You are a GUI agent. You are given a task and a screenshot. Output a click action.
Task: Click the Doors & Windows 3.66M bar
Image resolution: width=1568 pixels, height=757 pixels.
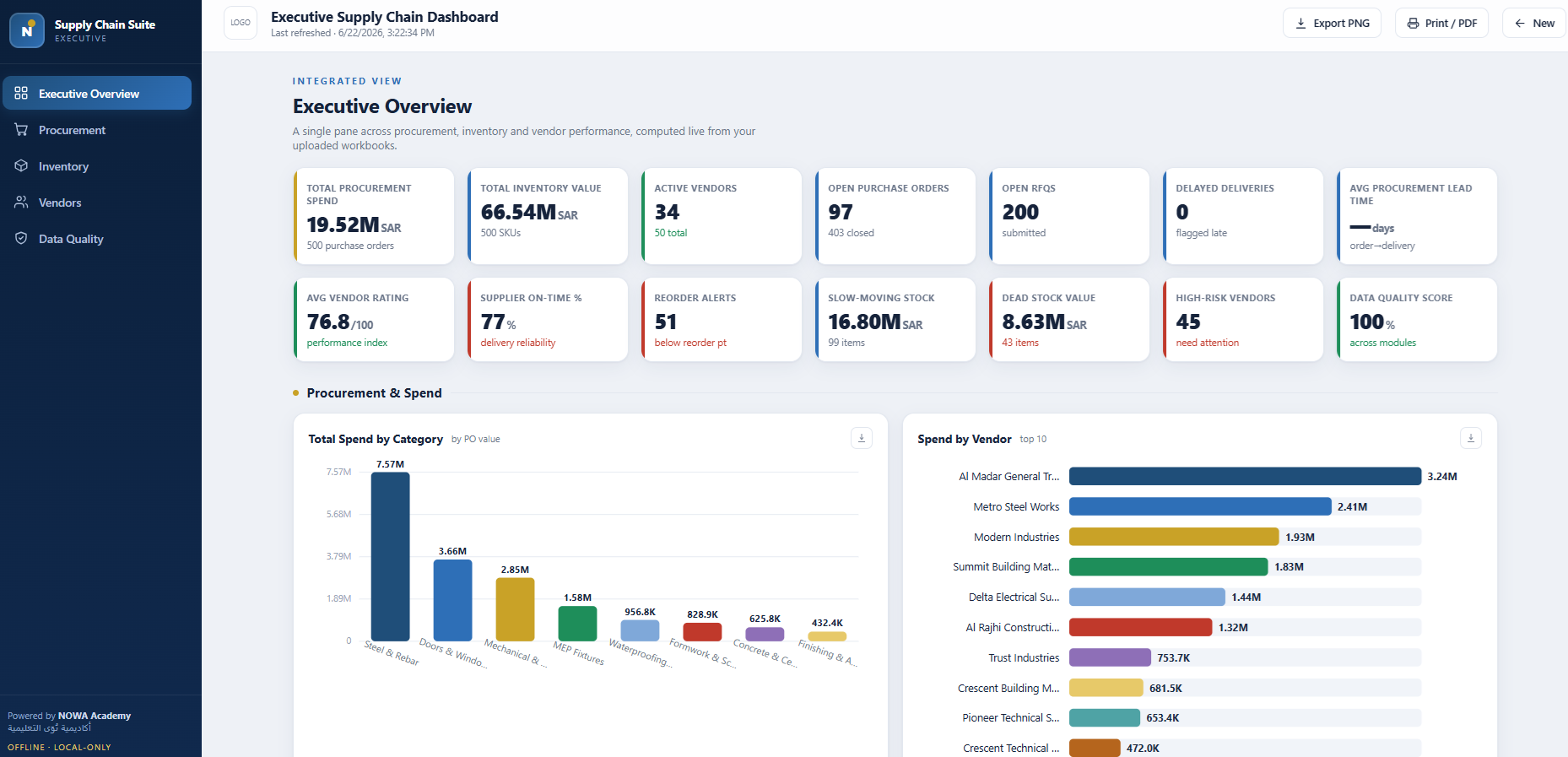coord(452,600)
